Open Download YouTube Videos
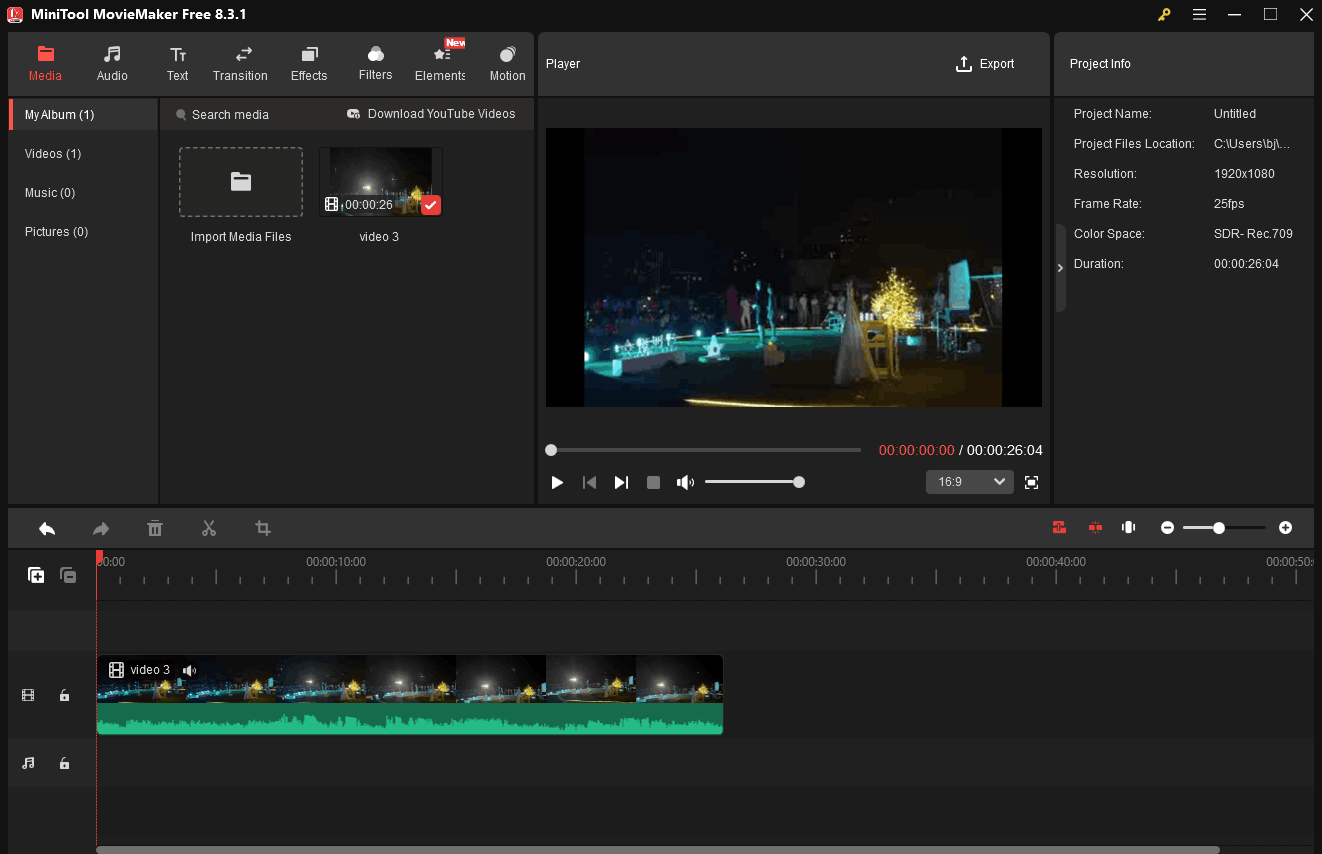 (432, 114)
